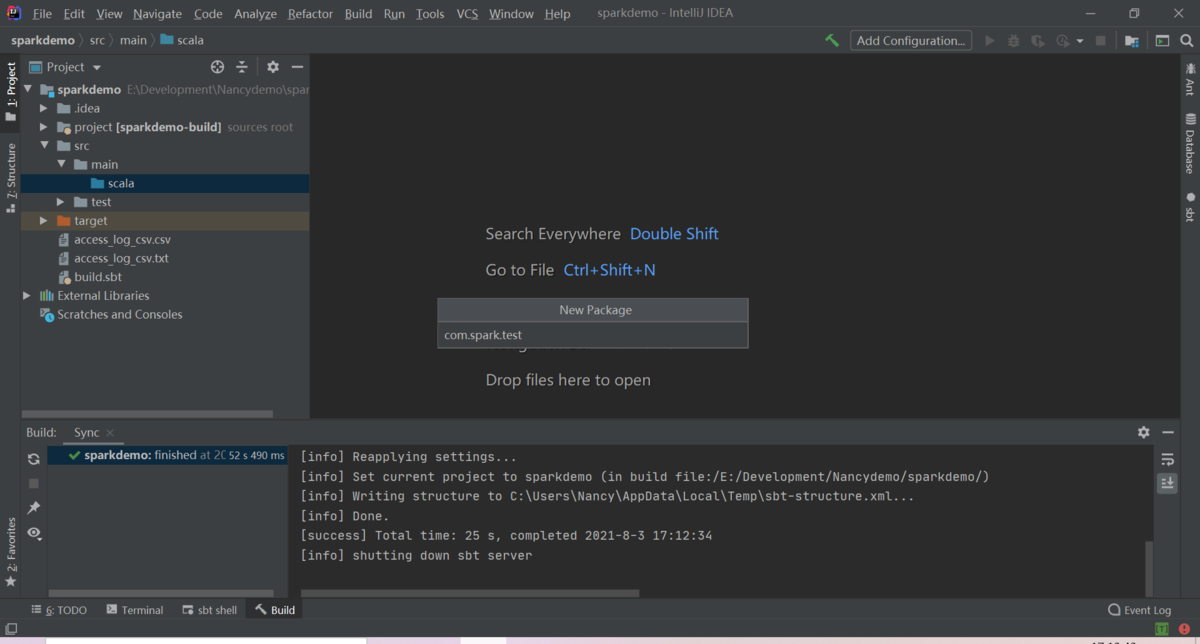Toggle the Ant tool window on right
The width and height of the screenshot is (1200, 644).
1190,79
